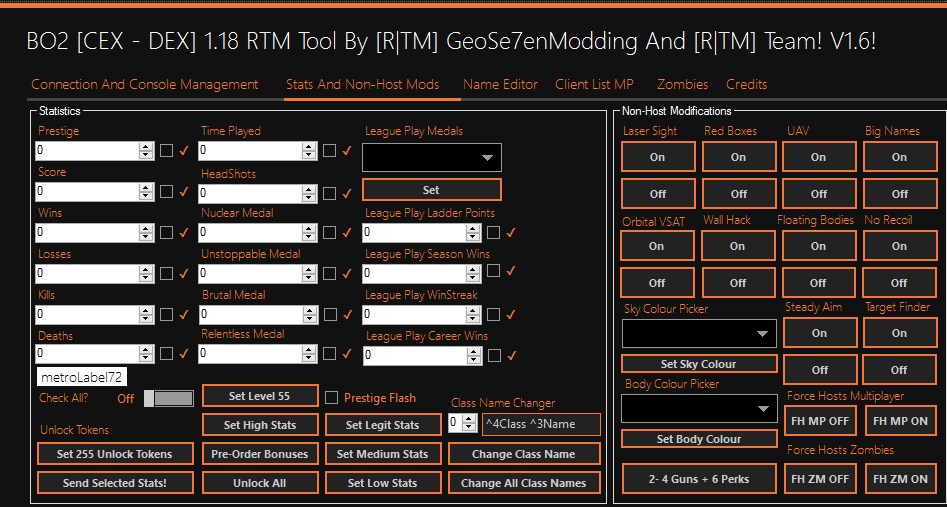This screenshot has width=947, height=507.
Task: Click orange checkmark beside League Play Career Wins
Action: [511, 355]
